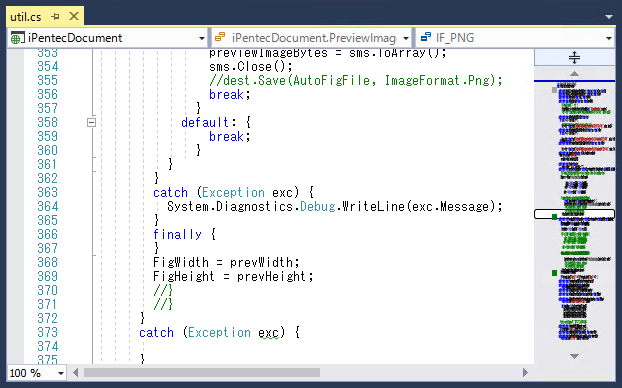Click the IF_PNG field icon

426,37
